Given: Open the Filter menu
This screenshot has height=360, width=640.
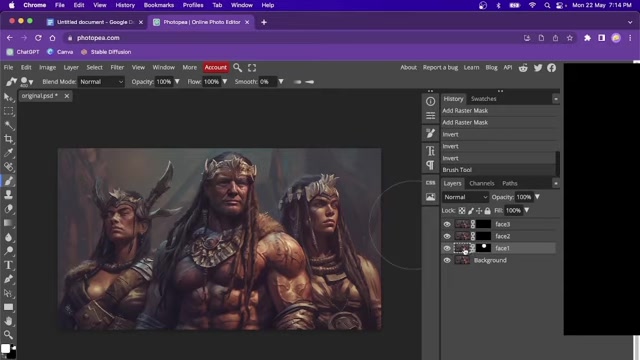Looking at the screenshot, I should tap(117, 67).
